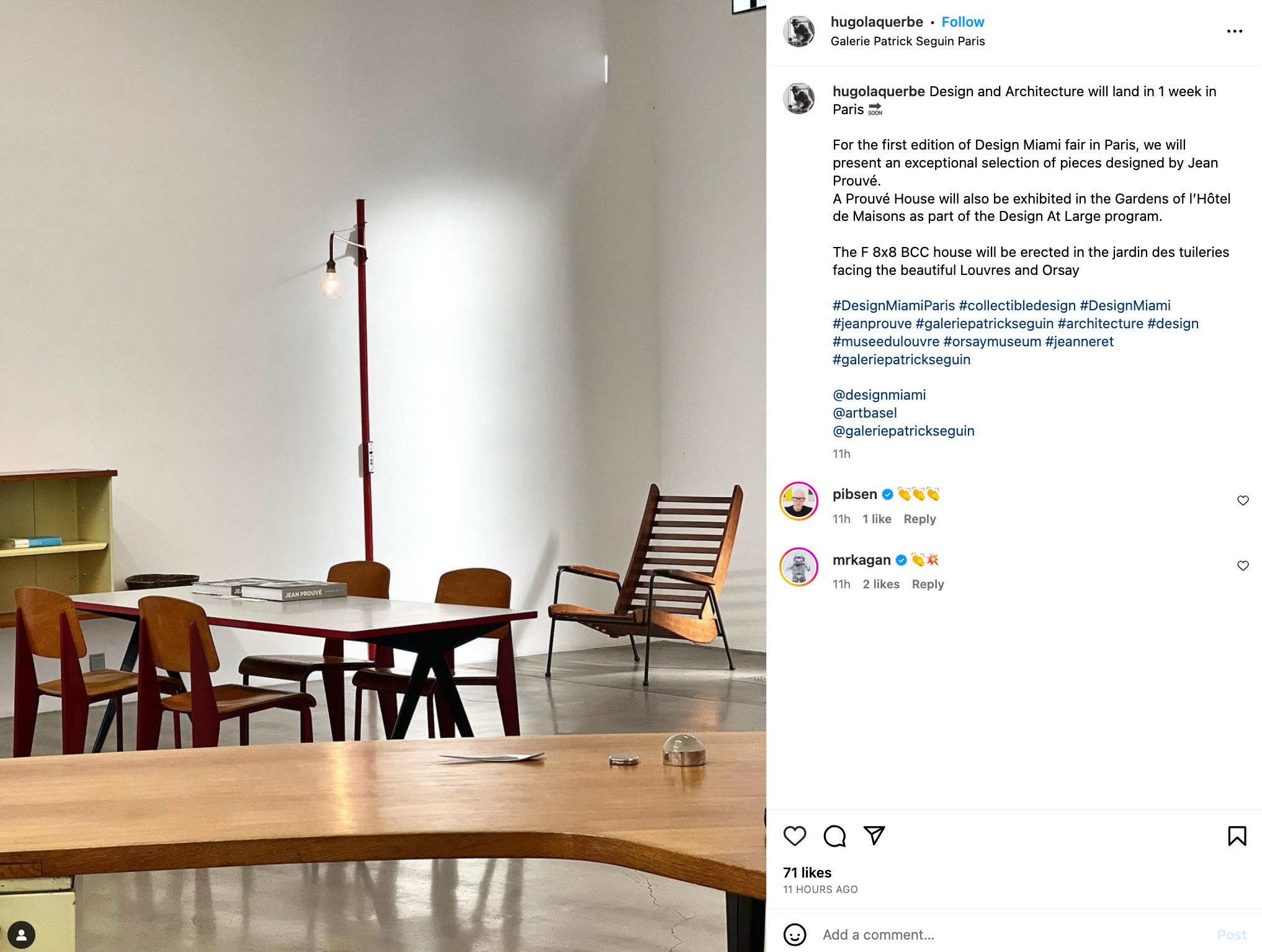This screenshot has height=952, width=1262.
Task: Open the three-dot more options menu
Action: click(x=1235, y=31)
